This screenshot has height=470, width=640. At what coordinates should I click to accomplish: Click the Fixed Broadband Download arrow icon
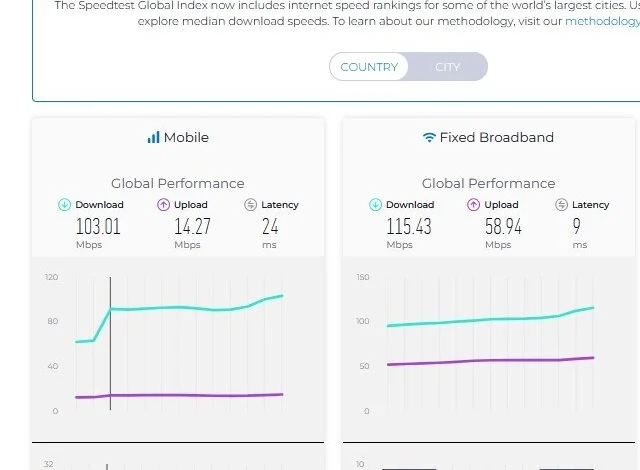(376, 205)
